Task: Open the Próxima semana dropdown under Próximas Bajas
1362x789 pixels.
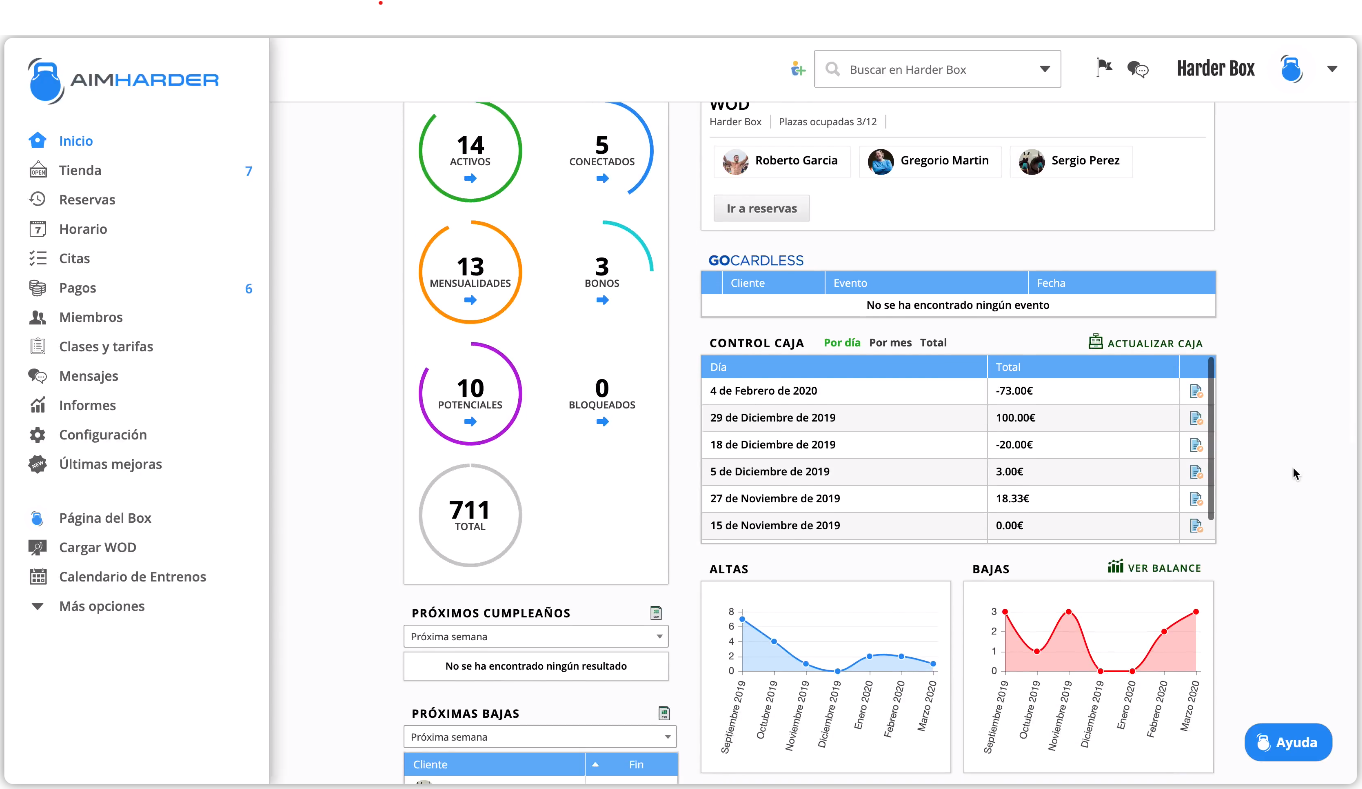Action: point(539,737)
